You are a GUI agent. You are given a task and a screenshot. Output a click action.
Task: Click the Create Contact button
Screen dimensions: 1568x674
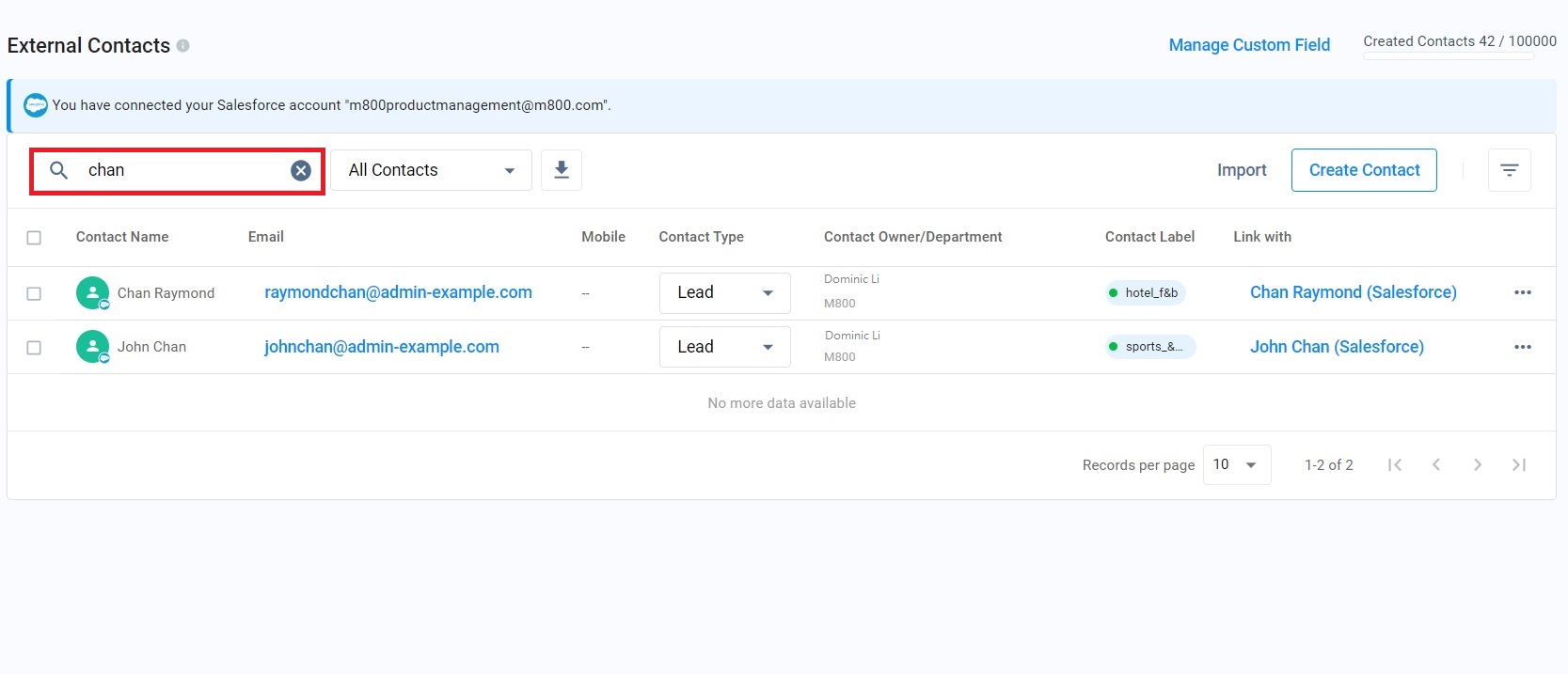1363,170
